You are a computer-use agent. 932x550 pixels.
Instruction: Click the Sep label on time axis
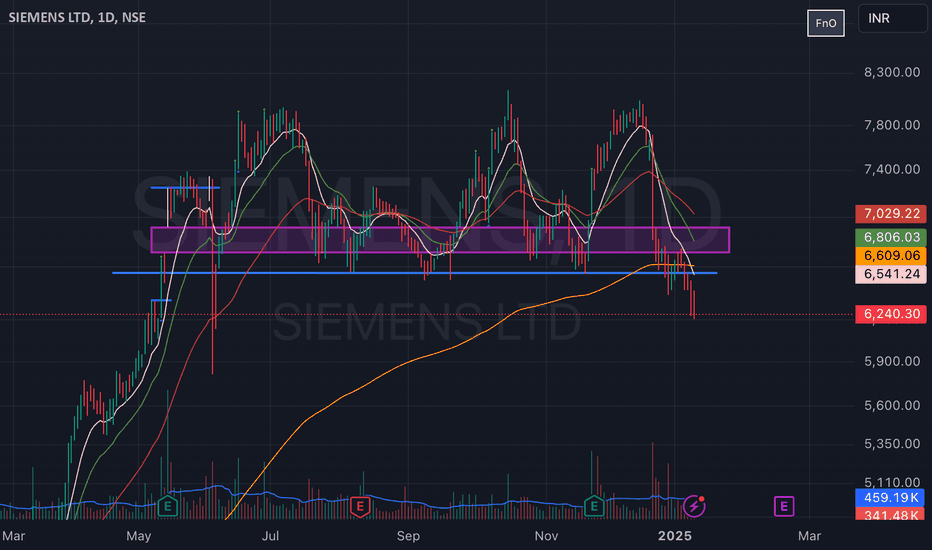[x=408, y=536]
